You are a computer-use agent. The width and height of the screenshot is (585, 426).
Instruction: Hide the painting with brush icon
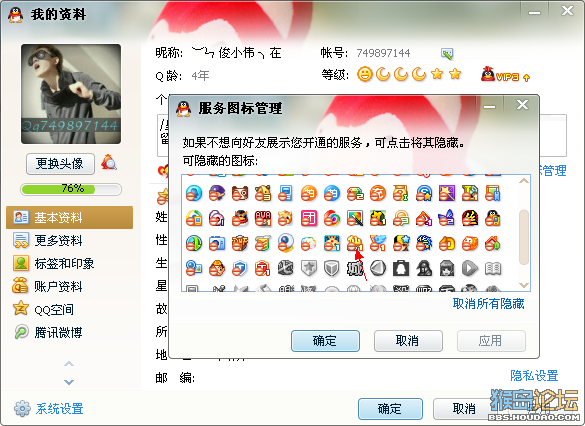coord(355,218)
